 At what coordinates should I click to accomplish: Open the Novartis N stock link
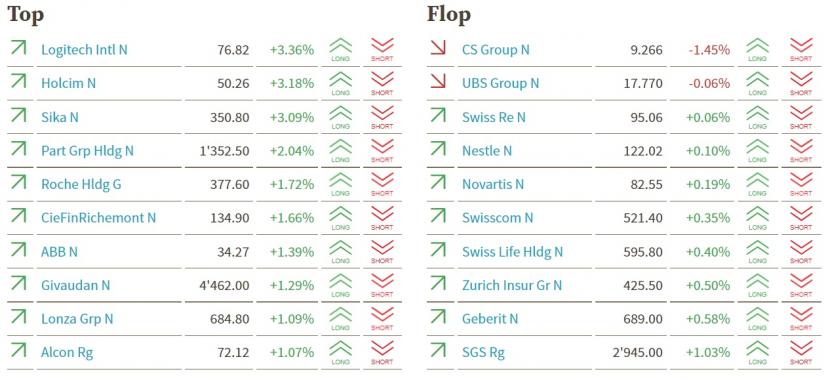click(x=492, y=184)
